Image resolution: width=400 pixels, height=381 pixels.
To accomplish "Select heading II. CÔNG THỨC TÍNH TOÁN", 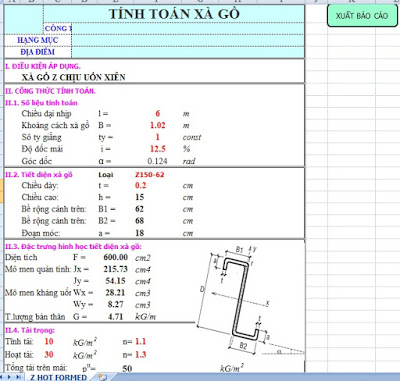I will [50, 91].
